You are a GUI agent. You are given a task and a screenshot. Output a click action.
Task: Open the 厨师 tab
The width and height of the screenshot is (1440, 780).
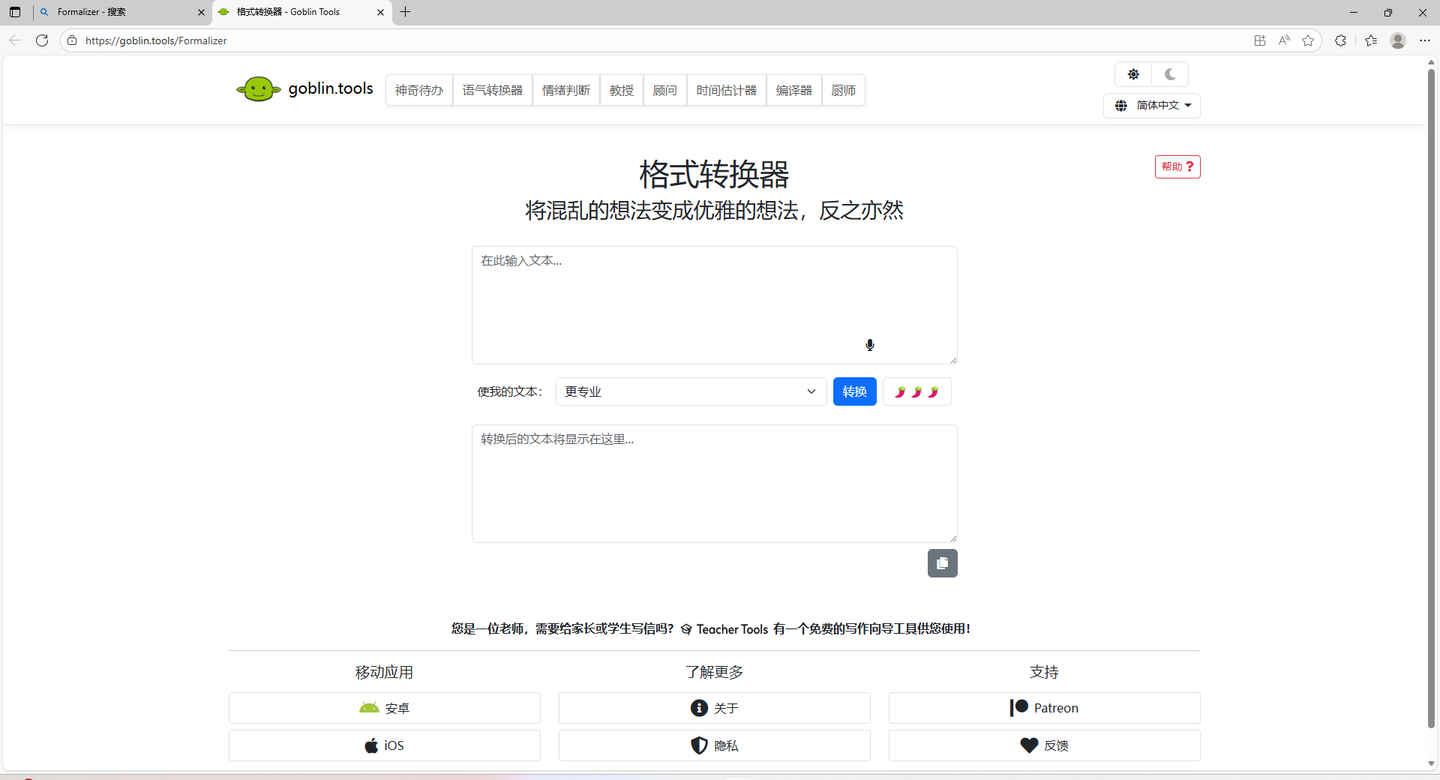pyautogui.click(x=843, y=90)
